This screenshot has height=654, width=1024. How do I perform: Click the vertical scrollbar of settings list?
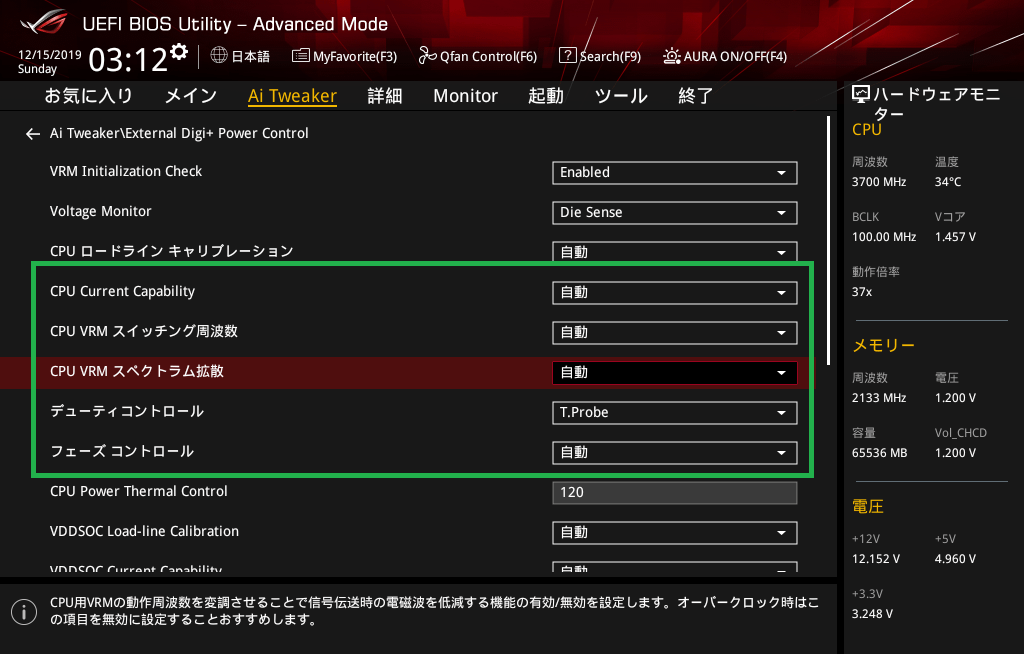tap(828, 240)
